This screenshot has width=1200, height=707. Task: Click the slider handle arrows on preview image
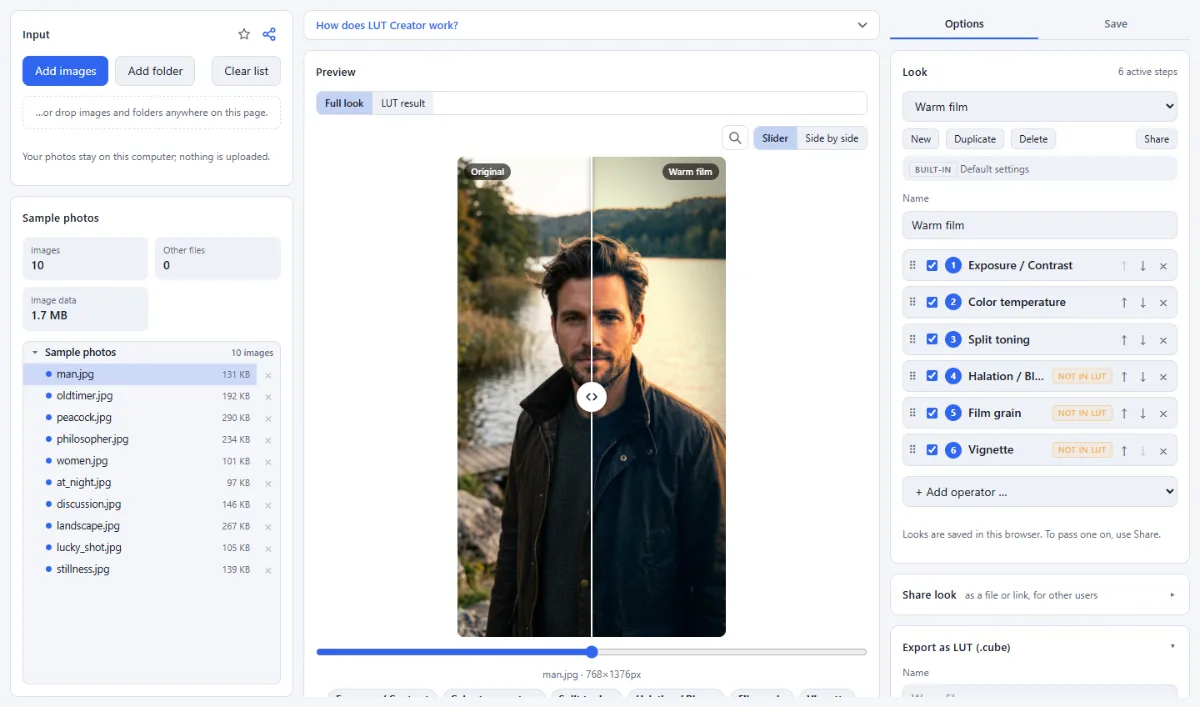[x=592, y=396]
